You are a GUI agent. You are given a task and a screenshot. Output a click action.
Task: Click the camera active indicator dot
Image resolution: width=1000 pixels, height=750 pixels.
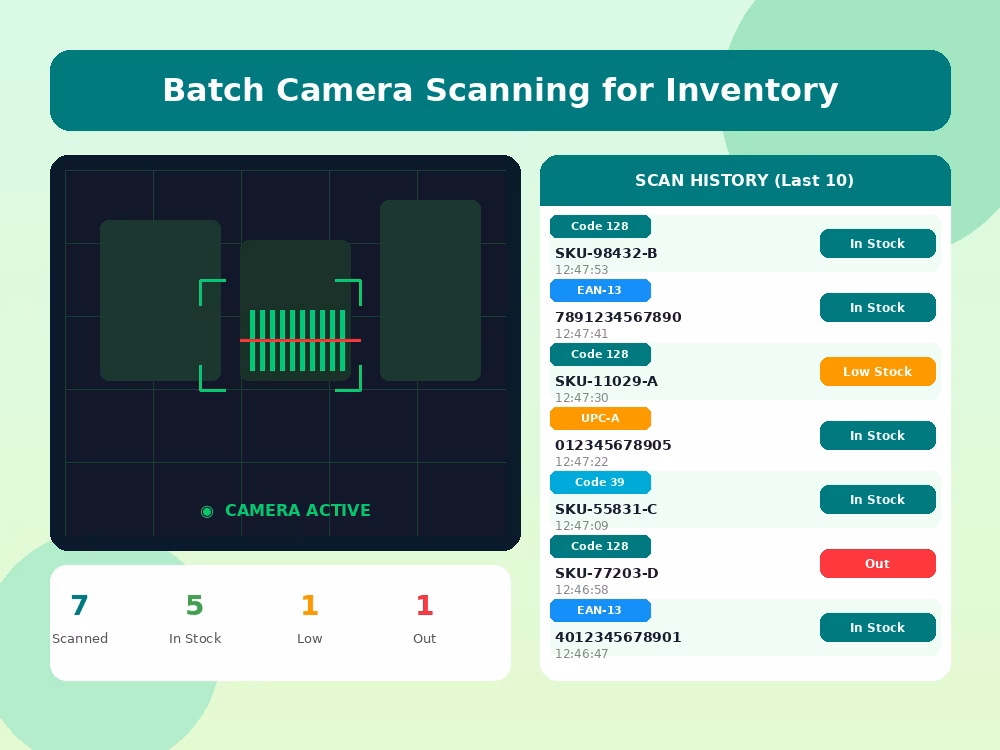(x=207, y=511)
